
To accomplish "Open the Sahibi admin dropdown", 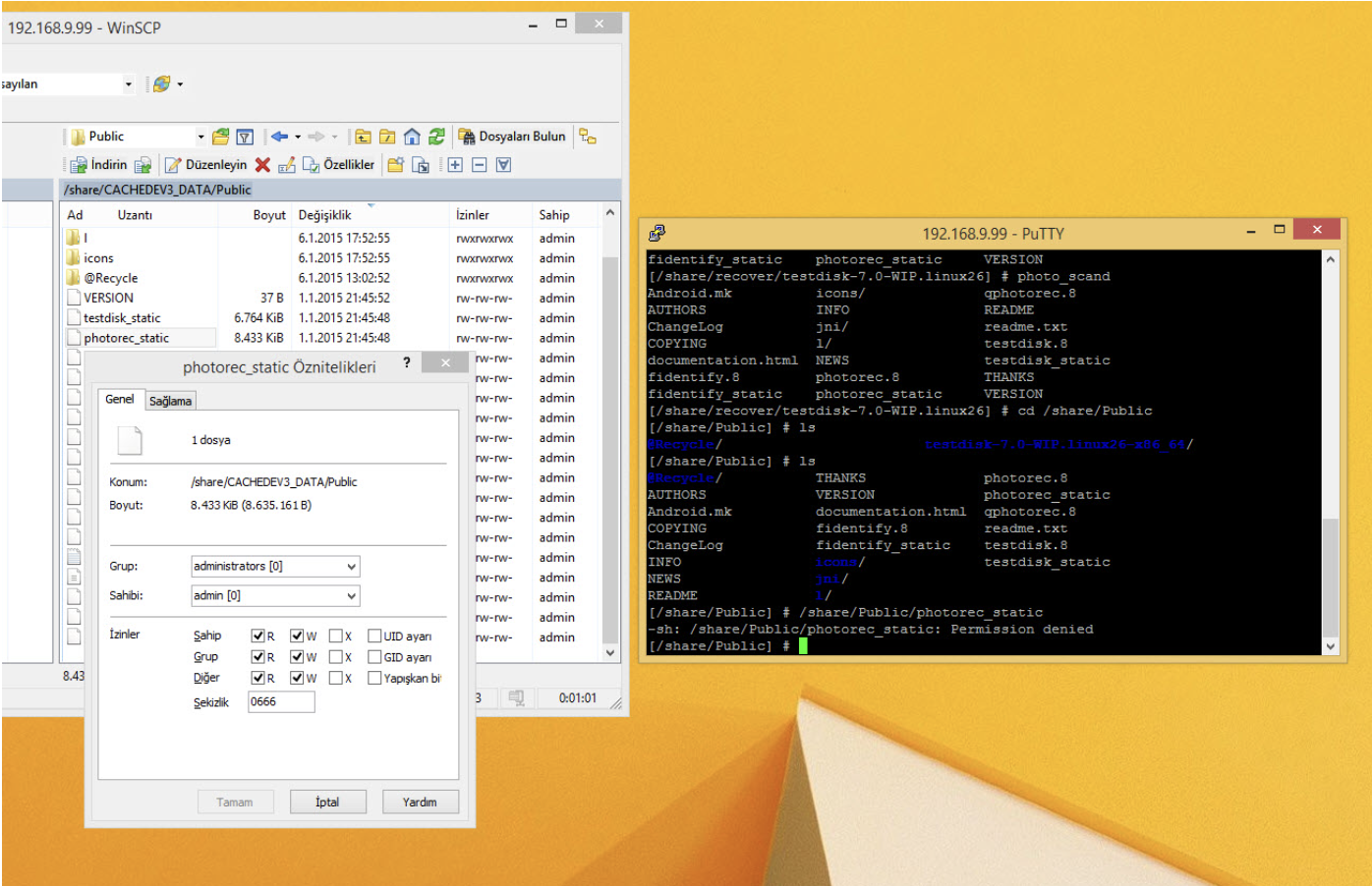I will [x=351, y=596].
